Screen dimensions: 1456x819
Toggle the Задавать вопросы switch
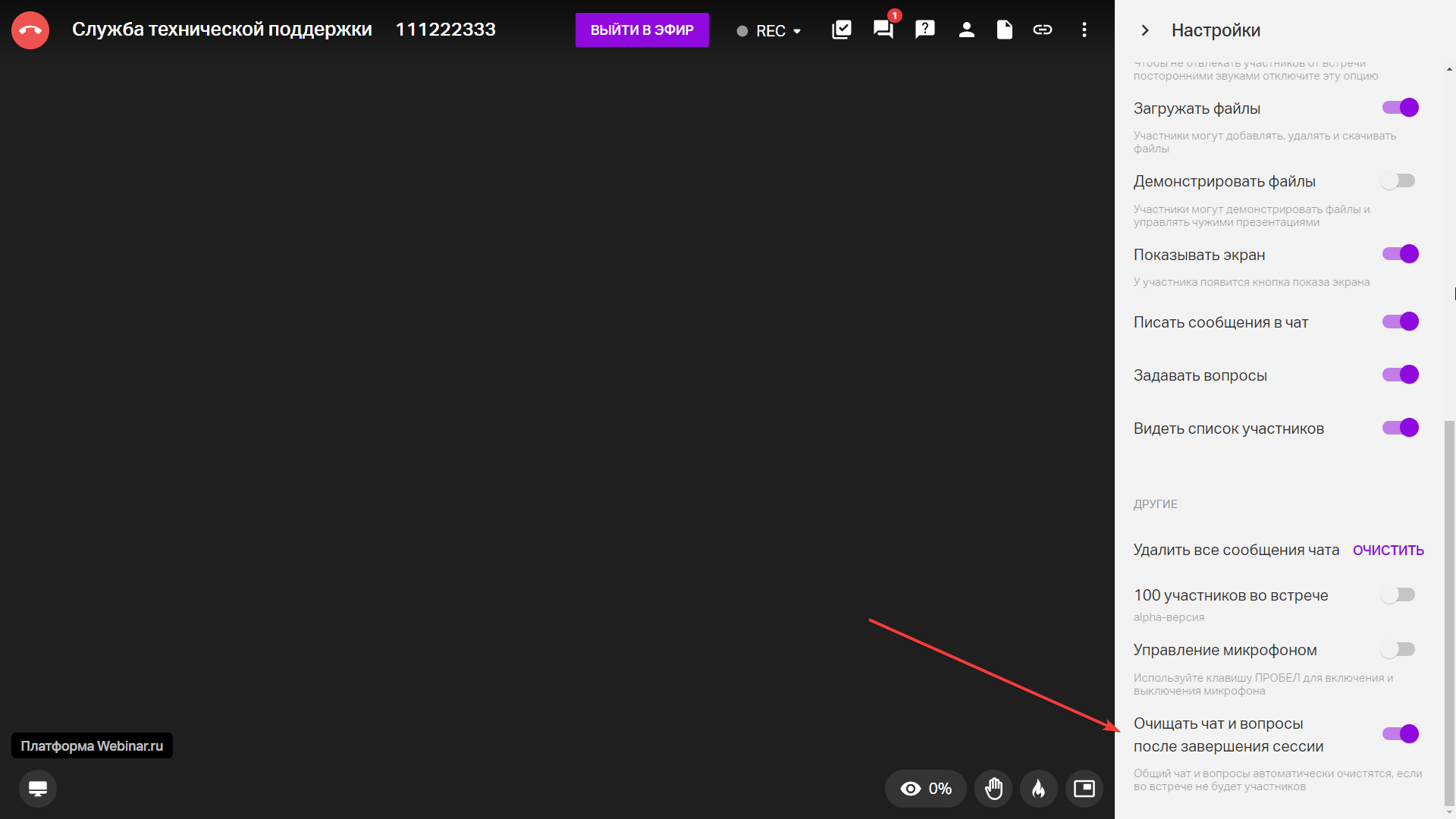pyautogui.click(x=1400, y=375)
